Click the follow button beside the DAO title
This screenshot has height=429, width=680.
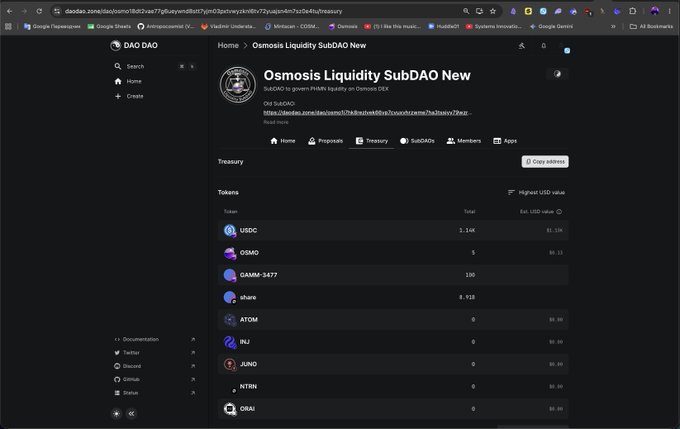pyautogui.click(x=557, y=74)
